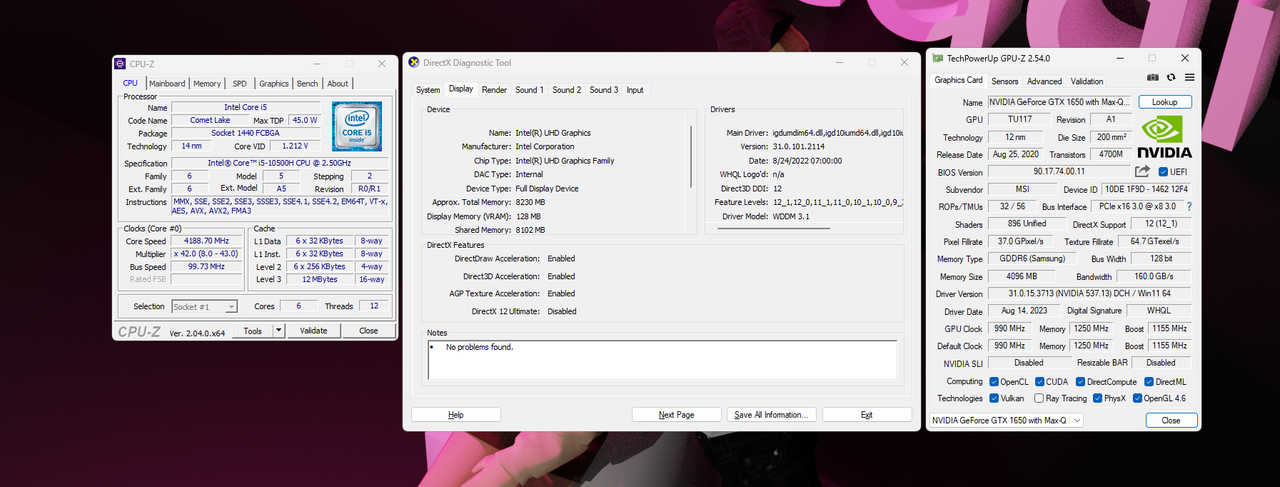Open the Validation tab in GPU-Z
This screenshot has width=1280, height=487.
point(1087,81)
